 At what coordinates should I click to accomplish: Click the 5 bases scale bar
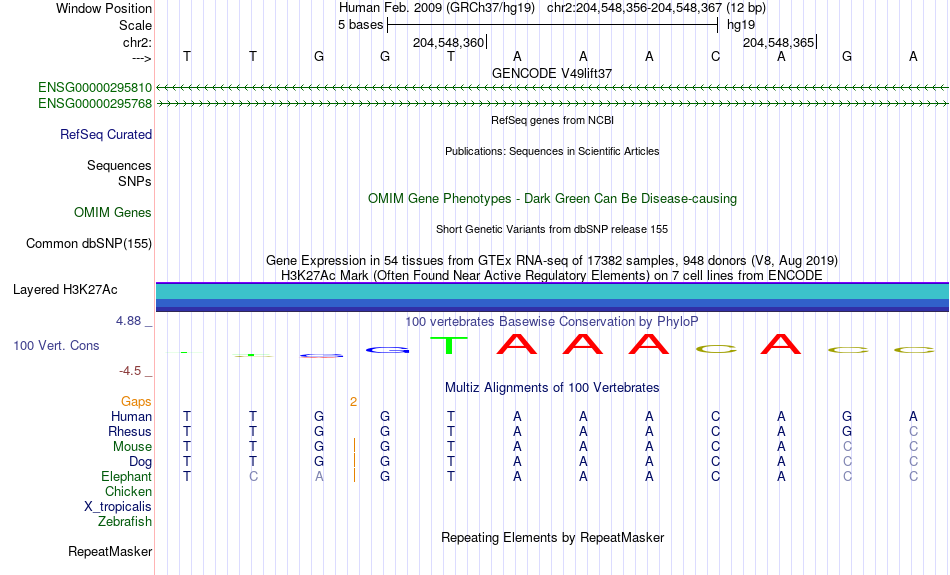pos(553,25)
